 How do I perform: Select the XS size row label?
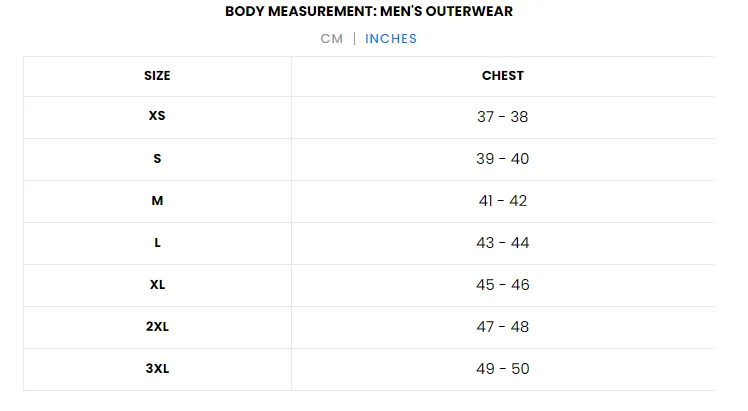(157, 116)
